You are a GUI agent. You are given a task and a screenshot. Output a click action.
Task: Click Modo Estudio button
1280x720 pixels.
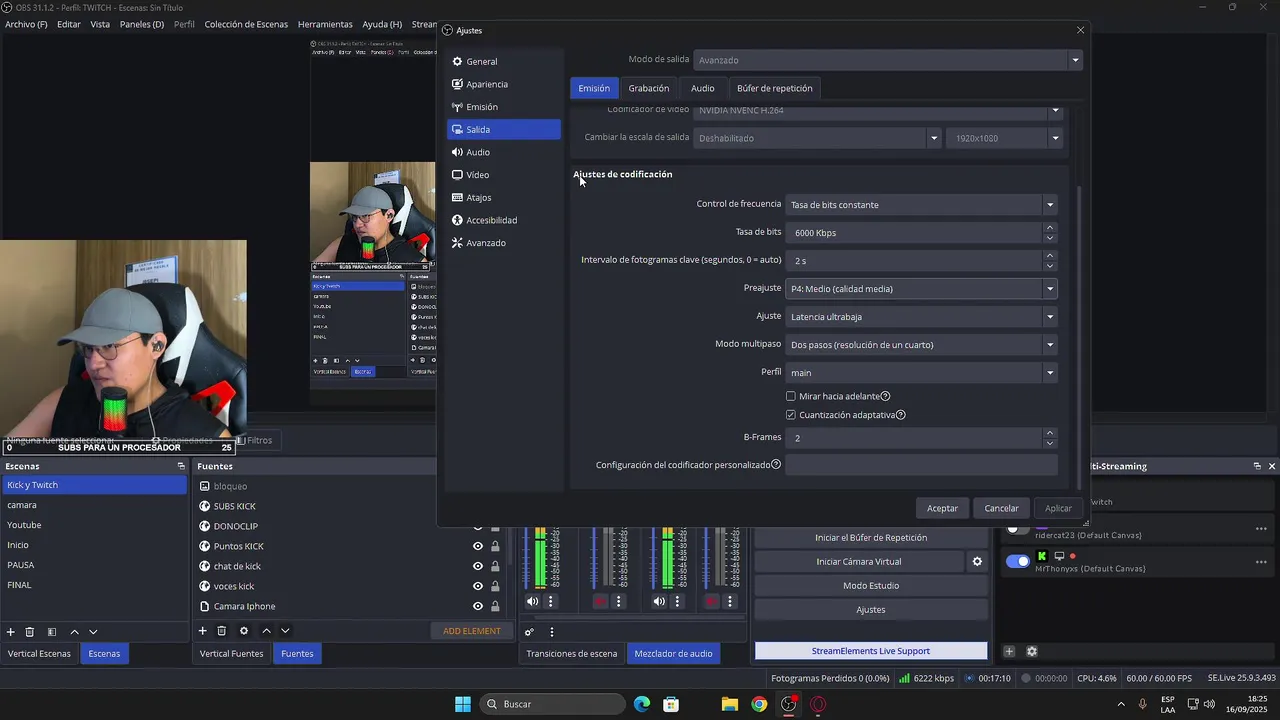(871, 586)
